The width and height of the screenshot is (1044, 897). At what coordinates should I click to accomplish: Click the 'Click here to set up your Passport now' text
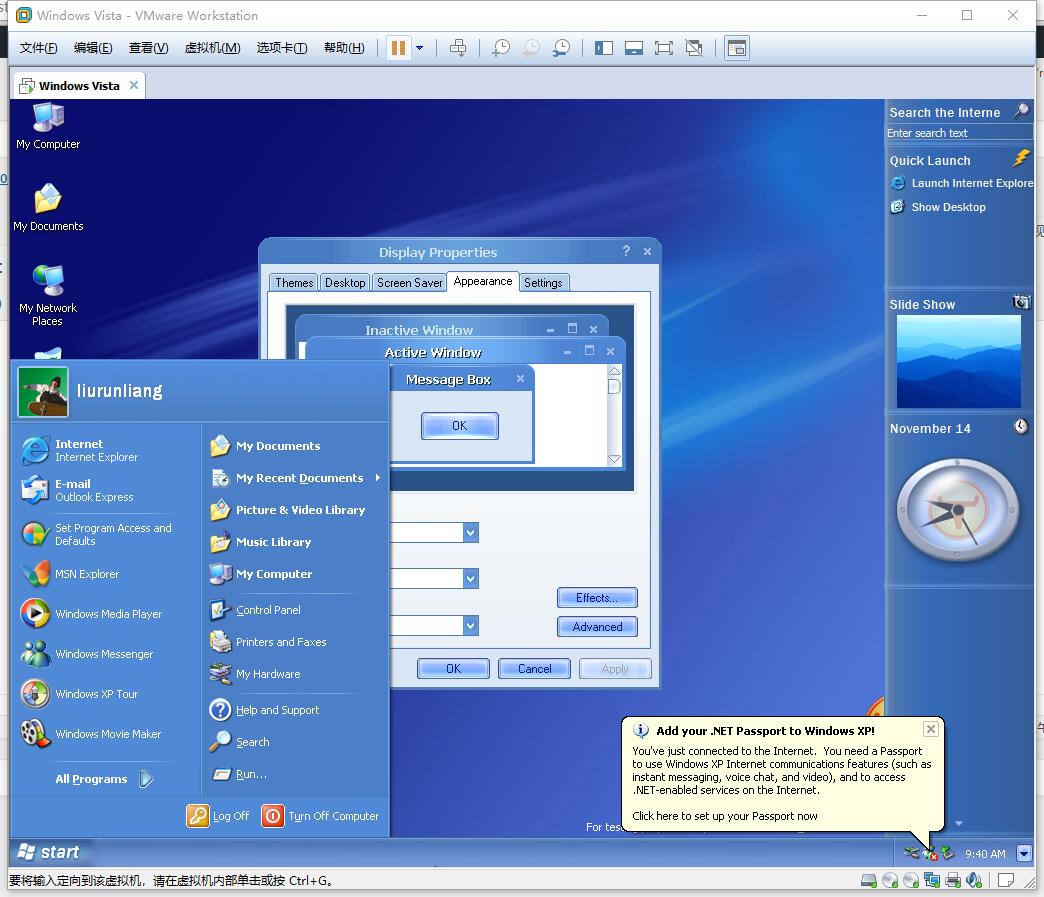(x=724, y=816)
